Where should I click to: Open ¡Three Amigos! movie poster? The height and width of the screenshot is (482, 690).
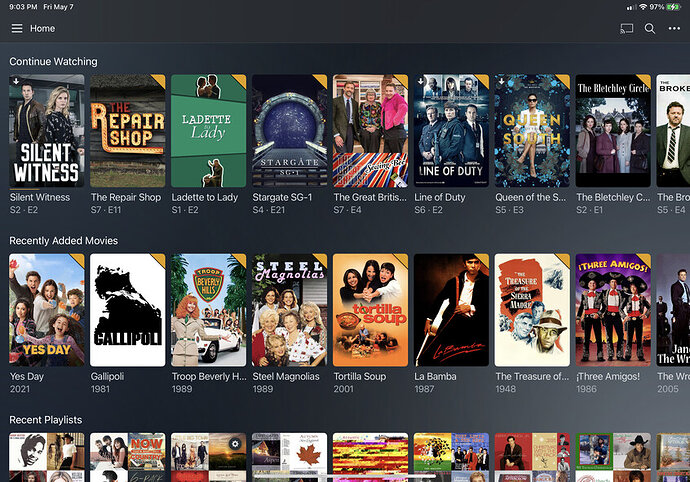point(613,310)
